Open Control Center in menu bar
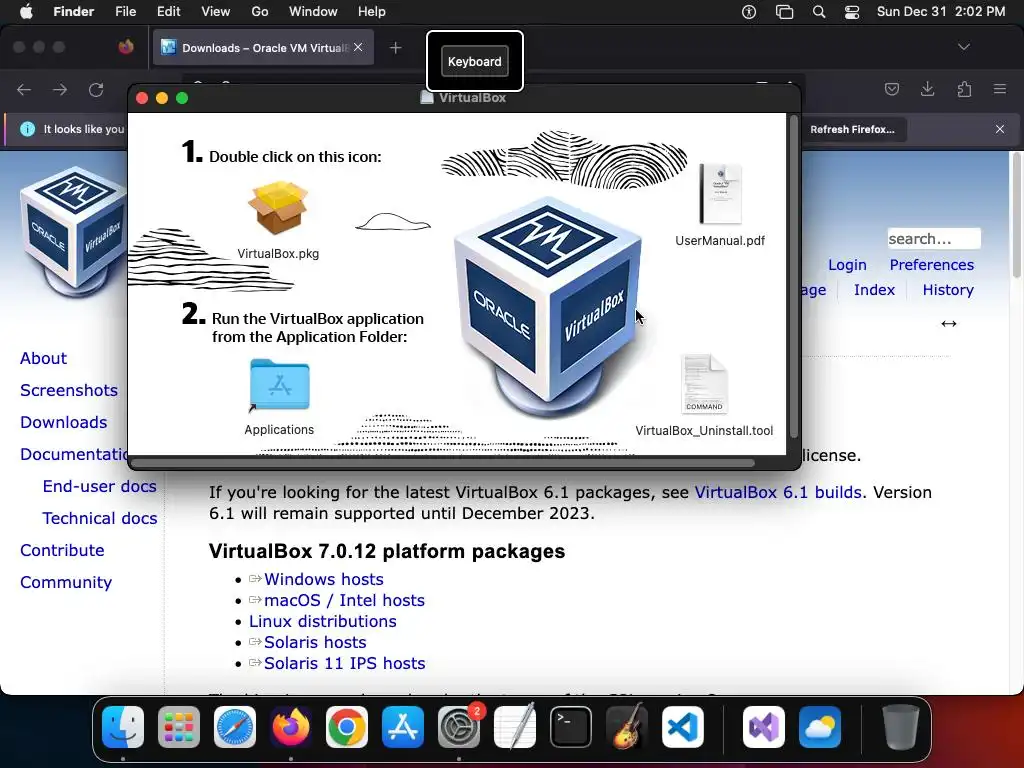The height and width of the screenshot is (768, 1024). (852, 12)
